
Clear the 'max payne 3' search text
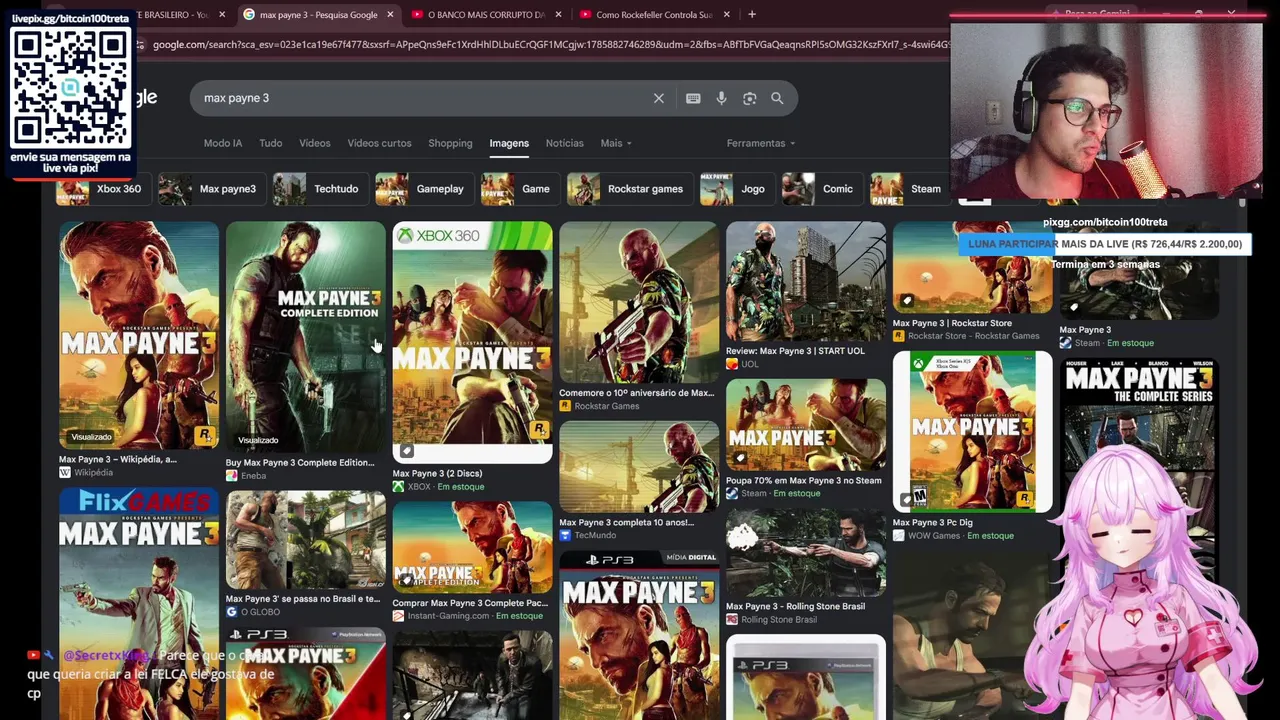pyautogui.click(x=658, y=98)
